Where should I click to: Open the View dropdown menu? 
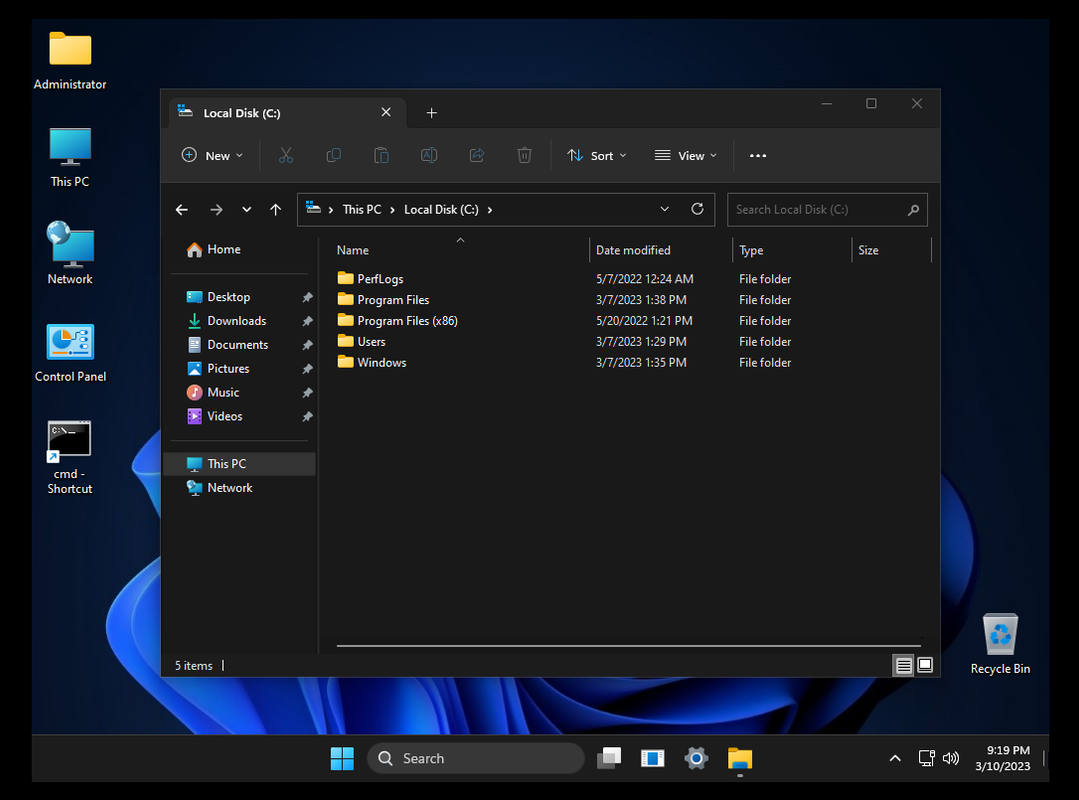click(685, 155)
